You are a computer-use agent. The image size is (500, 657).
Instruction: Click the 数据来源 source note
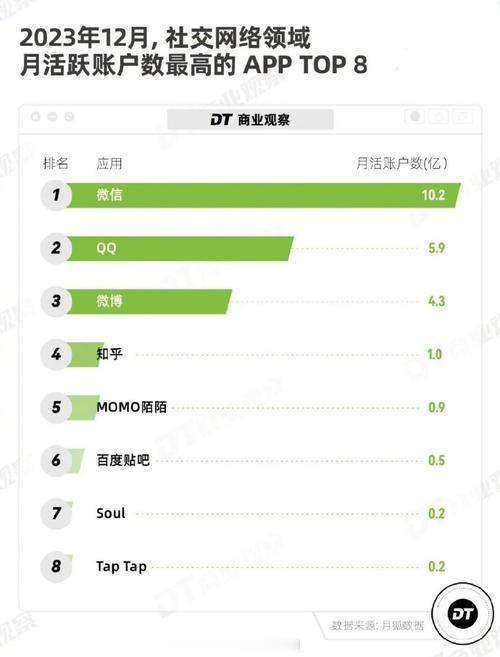point(377,626)
